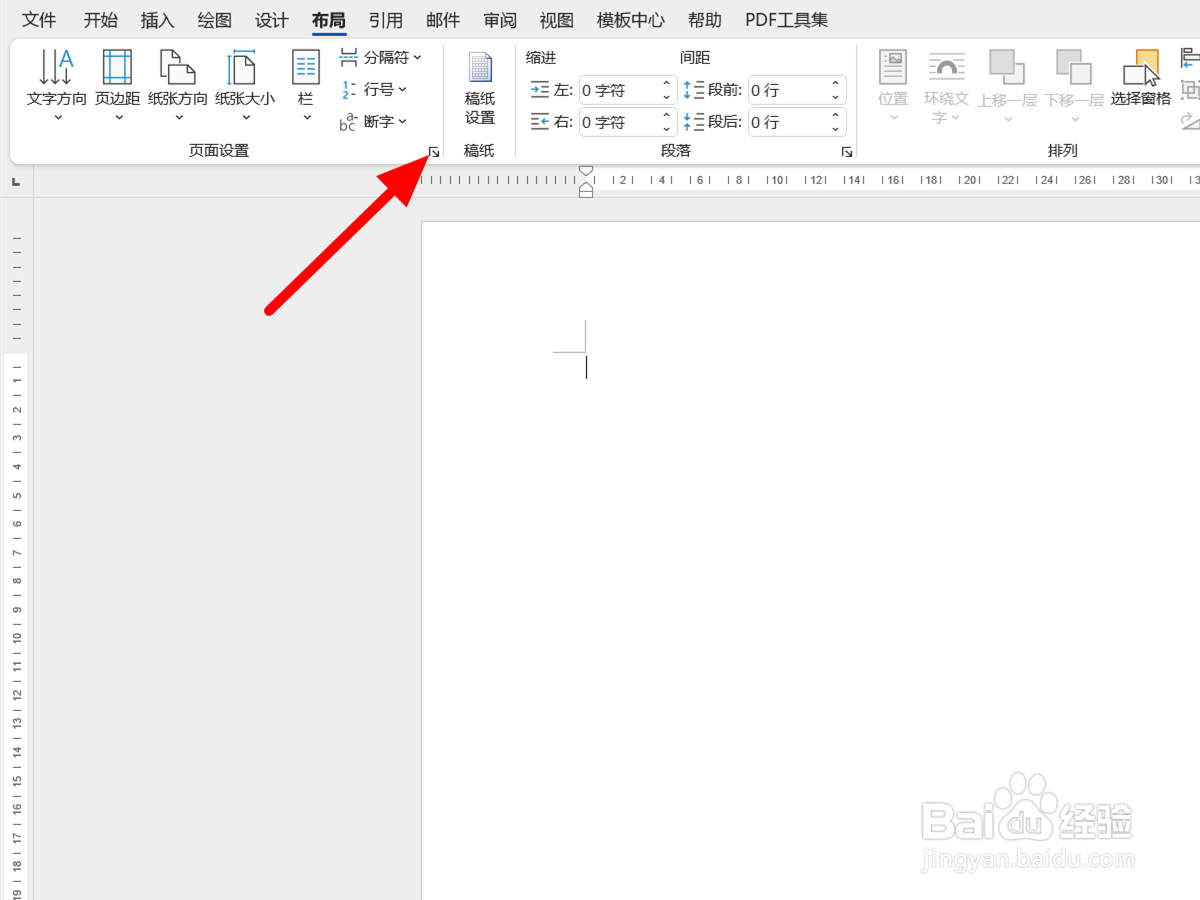Click the 环绕文字 wrap text icon
Screen dimensions: 1200x900
coord(947,67)
